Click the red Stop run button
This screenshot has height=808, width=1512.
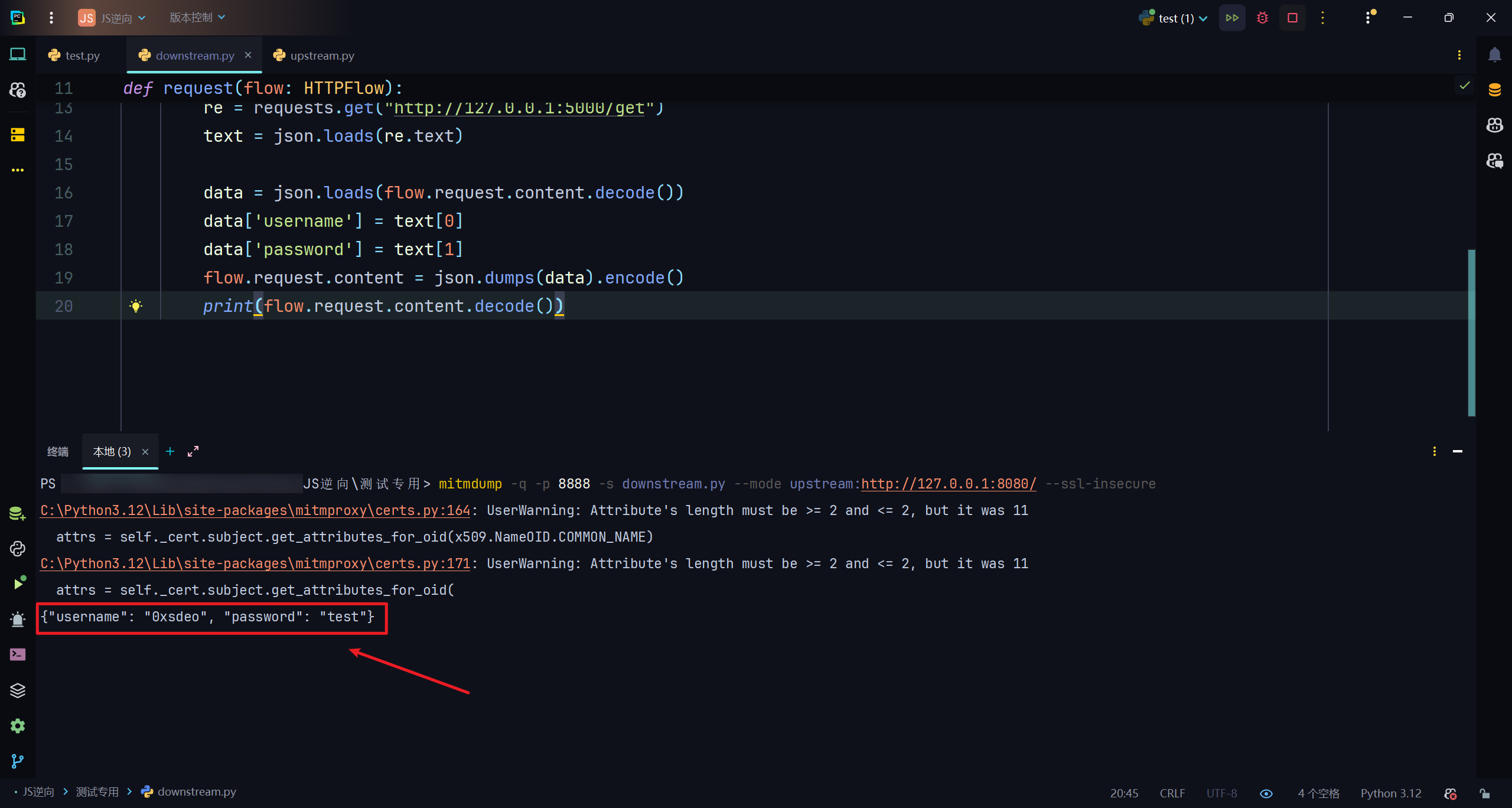[1292, 18]
